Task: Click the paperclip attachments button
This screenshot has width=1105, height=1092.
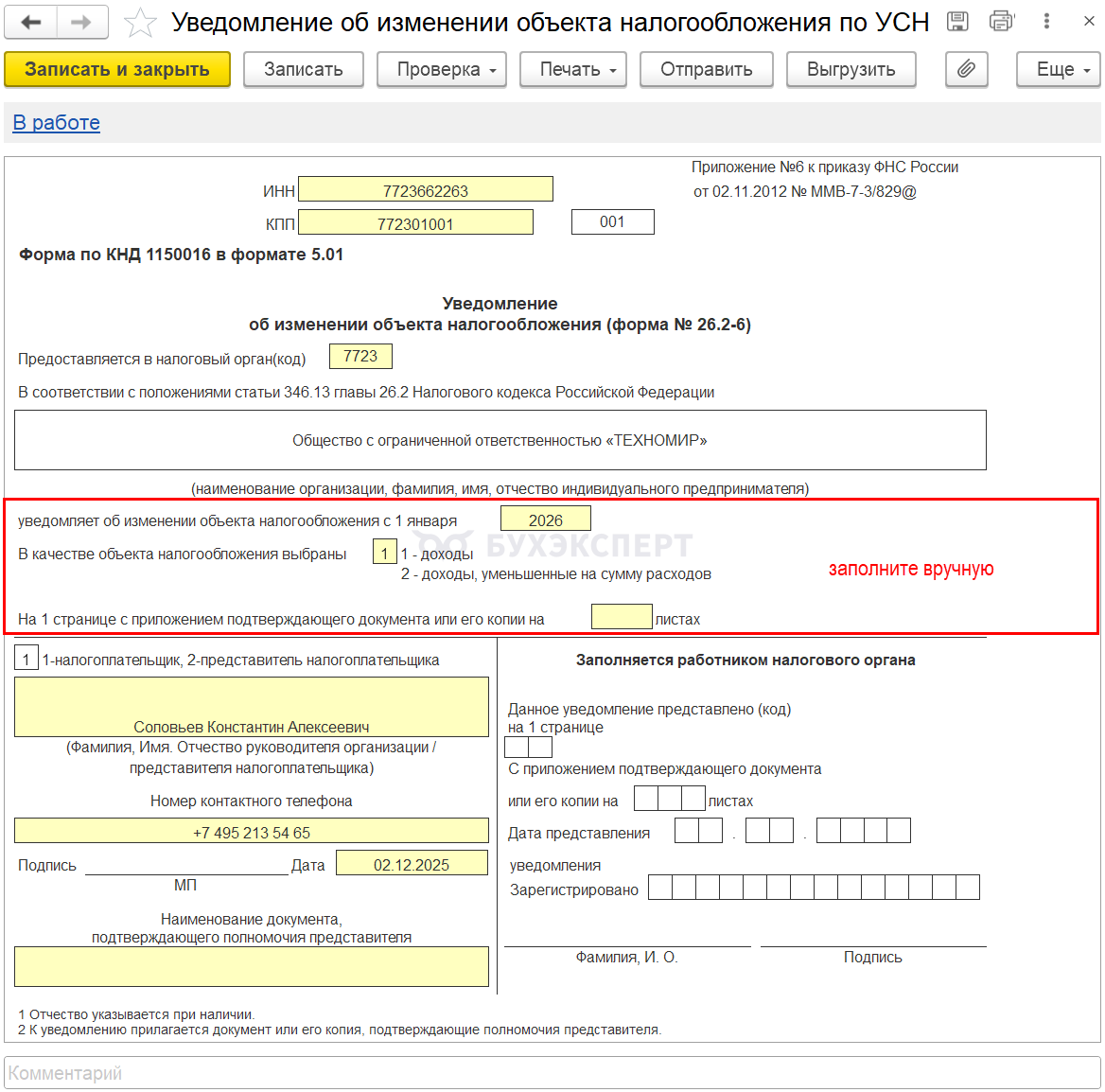Action: point(966,69)
